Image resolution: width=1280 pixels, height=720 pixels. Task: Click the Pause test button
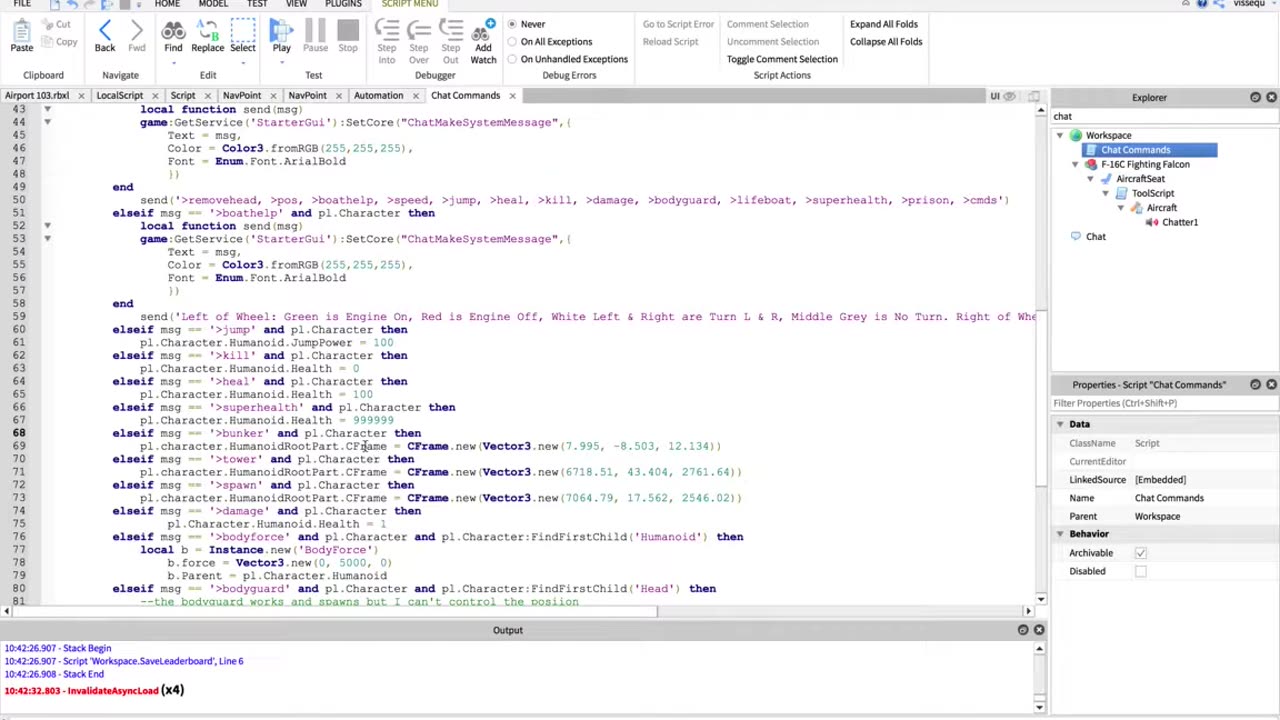[315, 38]
